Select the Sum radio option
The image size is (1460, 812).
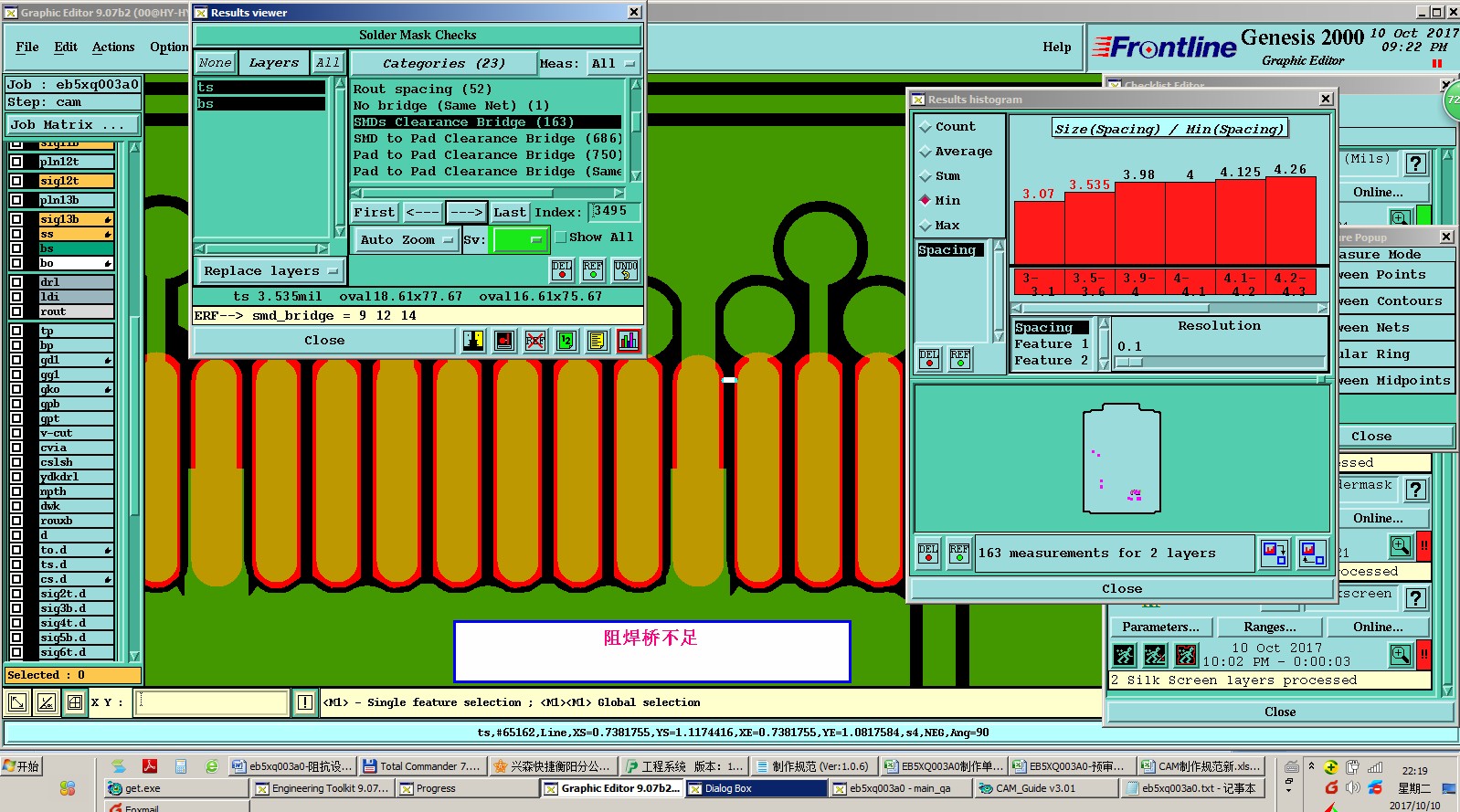[x=926, y=176]
